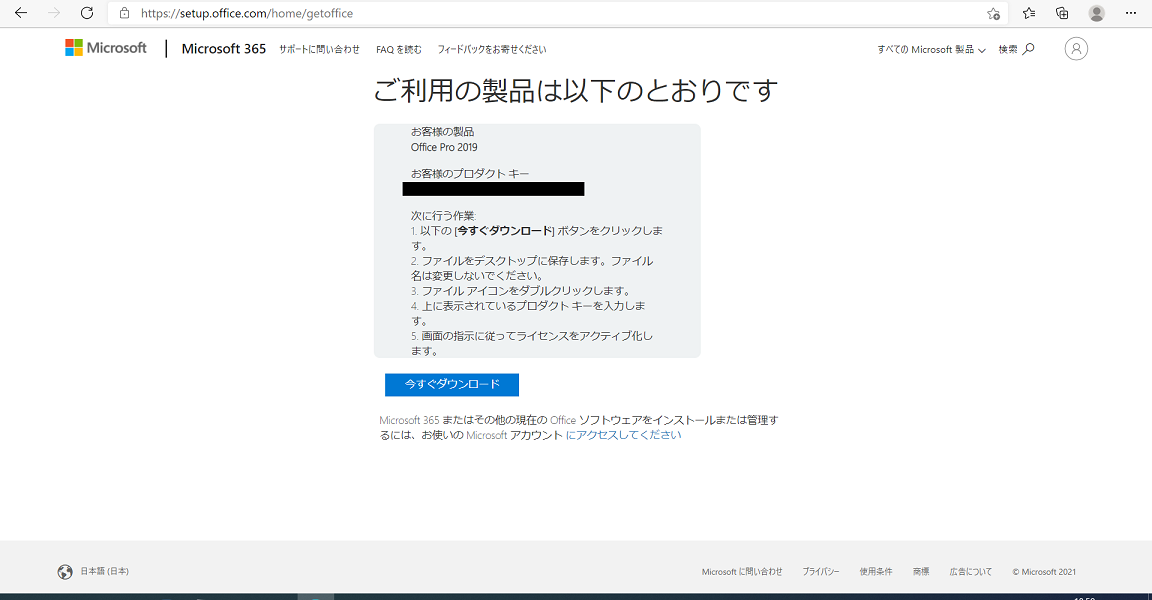Click the お客様のプロダクト キー label
The height and width of the screenshot is (600, 1152).
469,174
